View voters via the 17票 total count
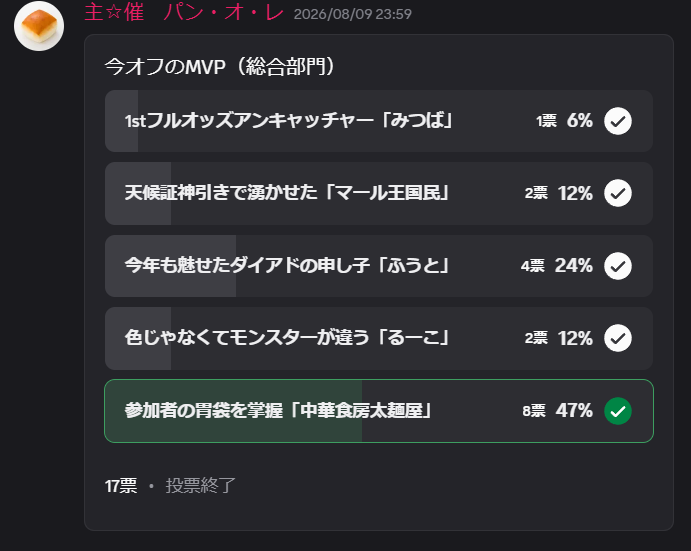The height and width of the screenshot is (551, 691). point(121,486)
